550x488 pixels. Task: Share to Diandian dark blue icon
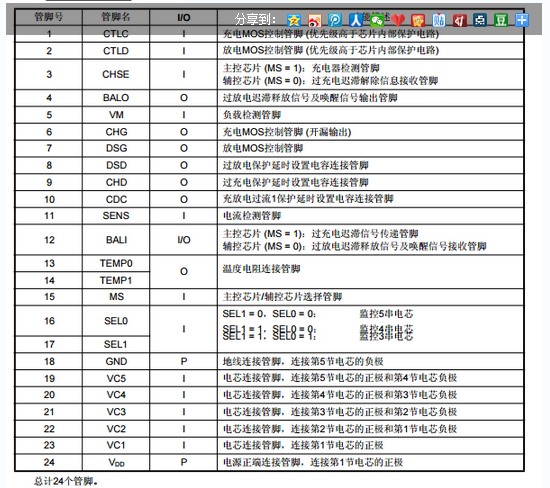coord(480,20)
